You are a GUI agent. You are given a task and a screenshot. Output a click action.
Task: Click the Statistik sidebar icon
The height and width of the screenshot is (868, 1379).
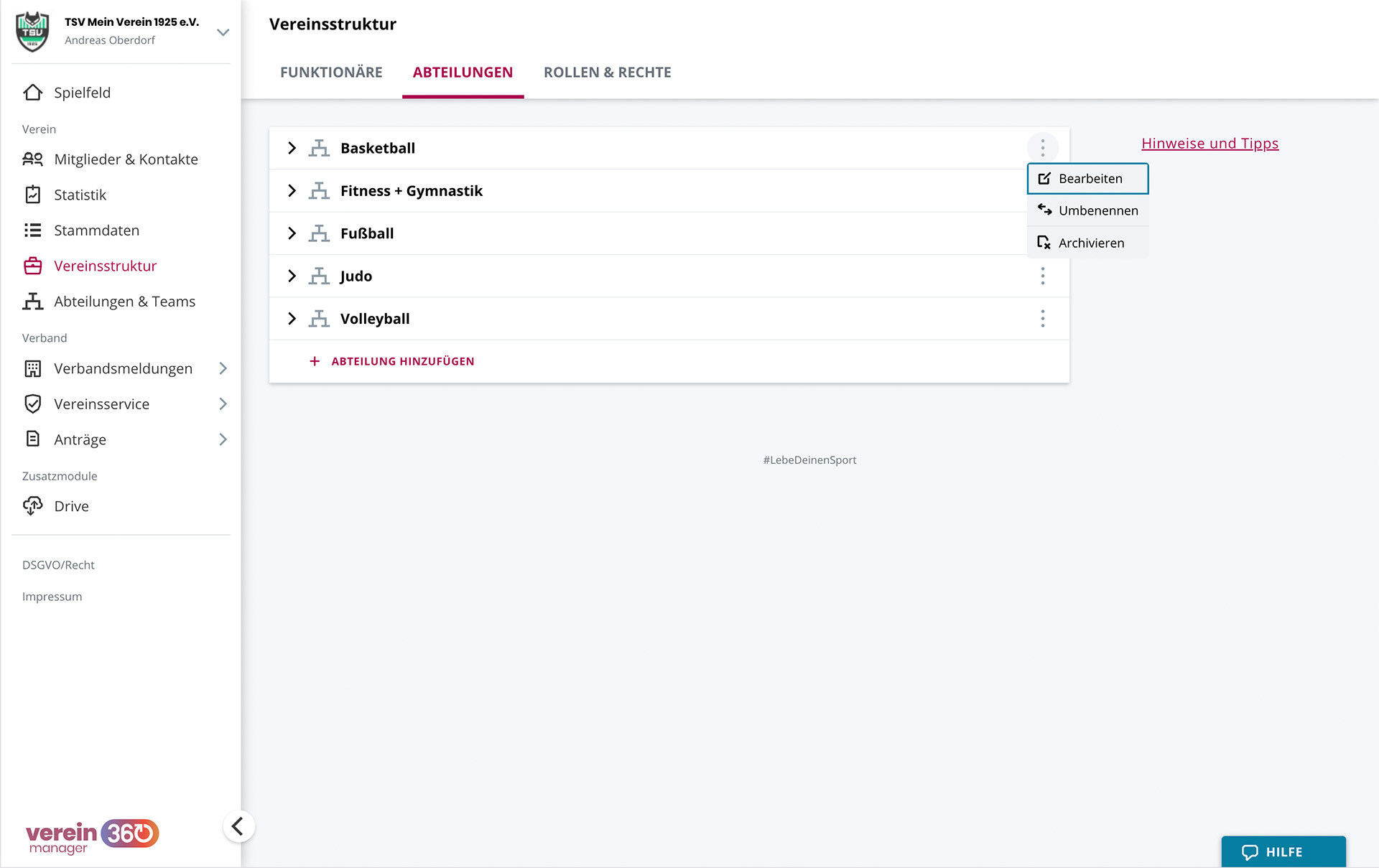pos(33,195)
